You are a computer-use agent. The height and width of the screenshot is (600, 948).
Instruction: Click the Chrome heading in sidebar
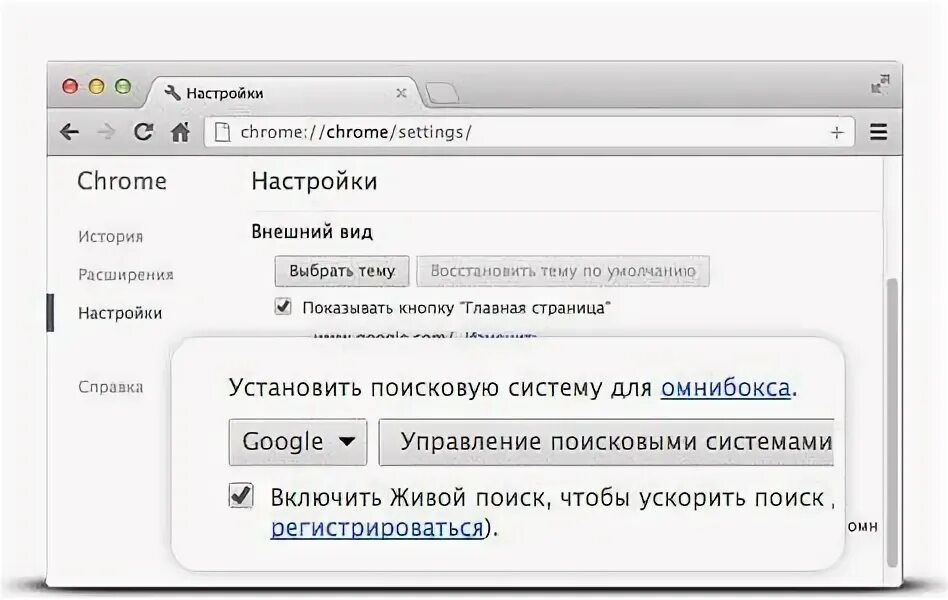click(122, 181)
